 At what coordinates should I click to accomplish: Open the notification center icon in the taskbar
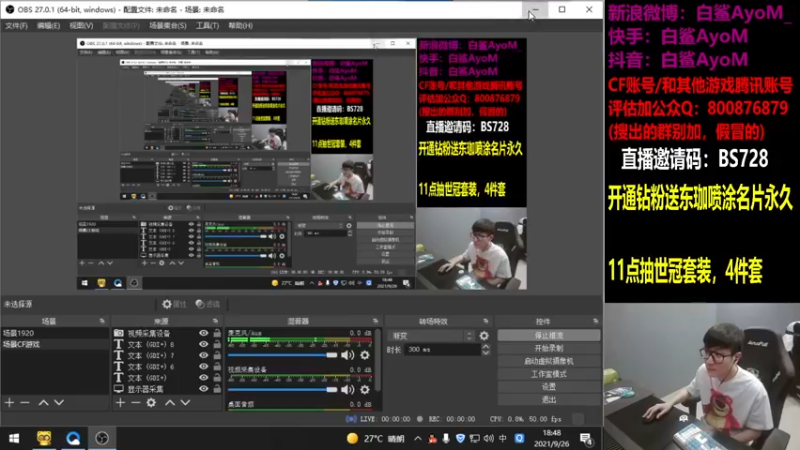coord(586,439)
